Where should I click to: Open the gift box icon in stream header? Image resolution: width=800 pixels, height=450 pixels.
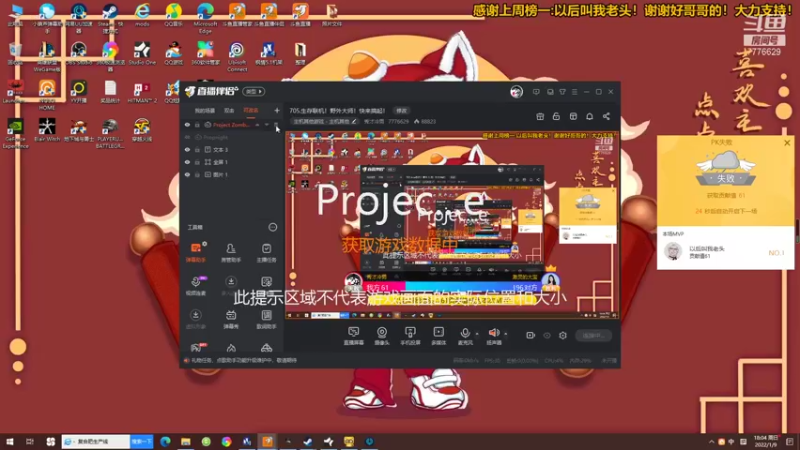(x=540, y=116)
